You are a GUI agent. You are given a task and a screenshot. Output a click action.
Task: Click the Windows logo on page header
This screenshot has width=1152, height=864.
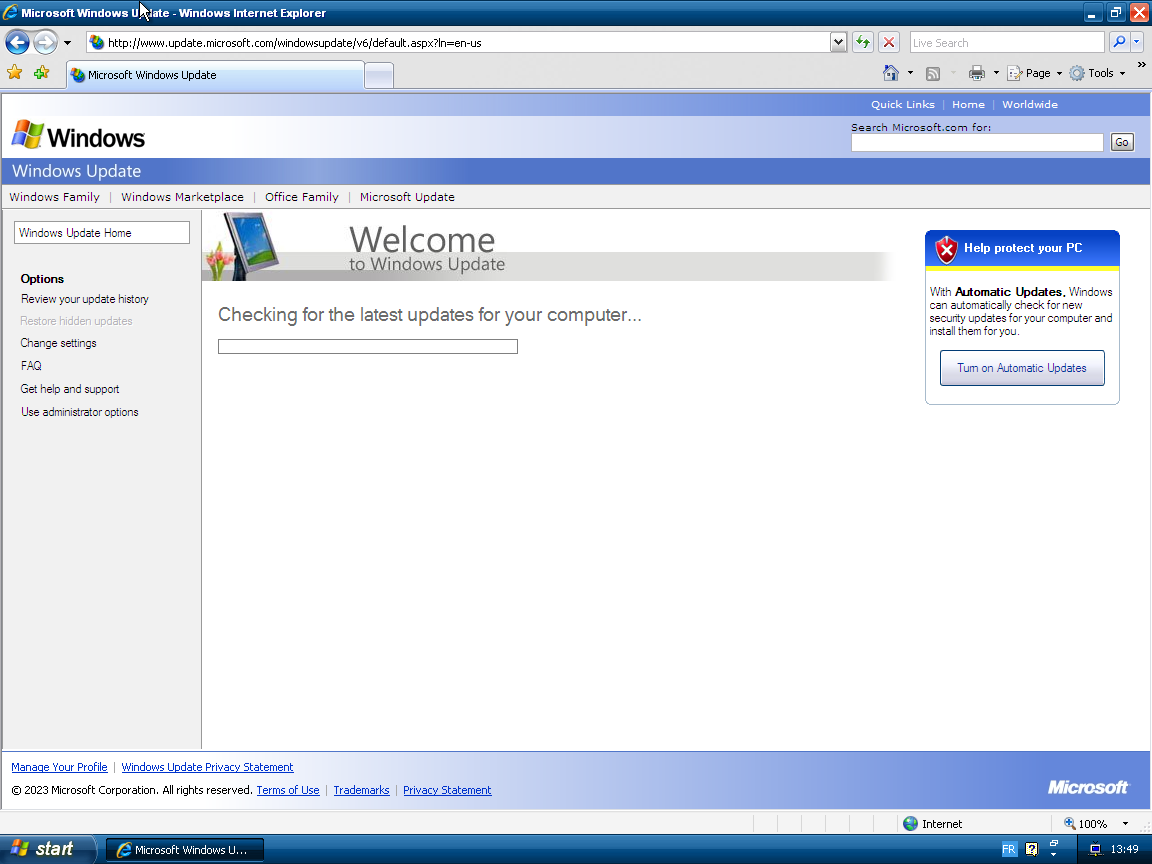tap(79, 136)
